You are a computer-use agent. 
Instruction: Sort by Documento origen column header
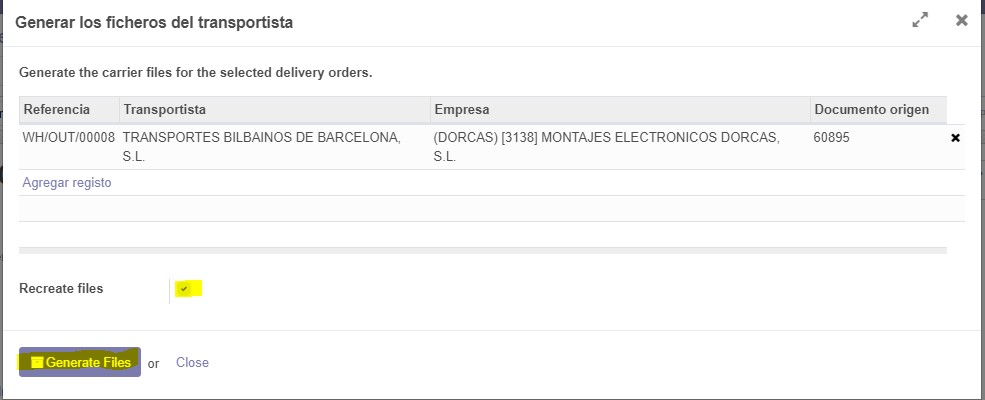click(871, 109)
